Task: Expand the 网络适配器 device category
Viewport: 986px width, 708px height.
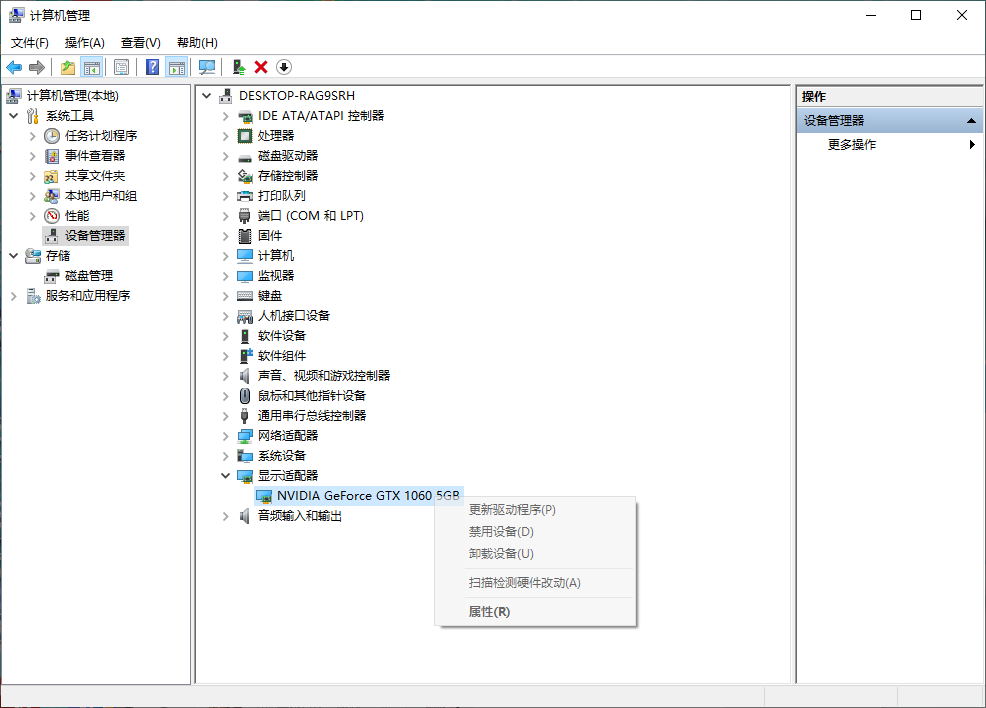Action: (x=226, y=436)
